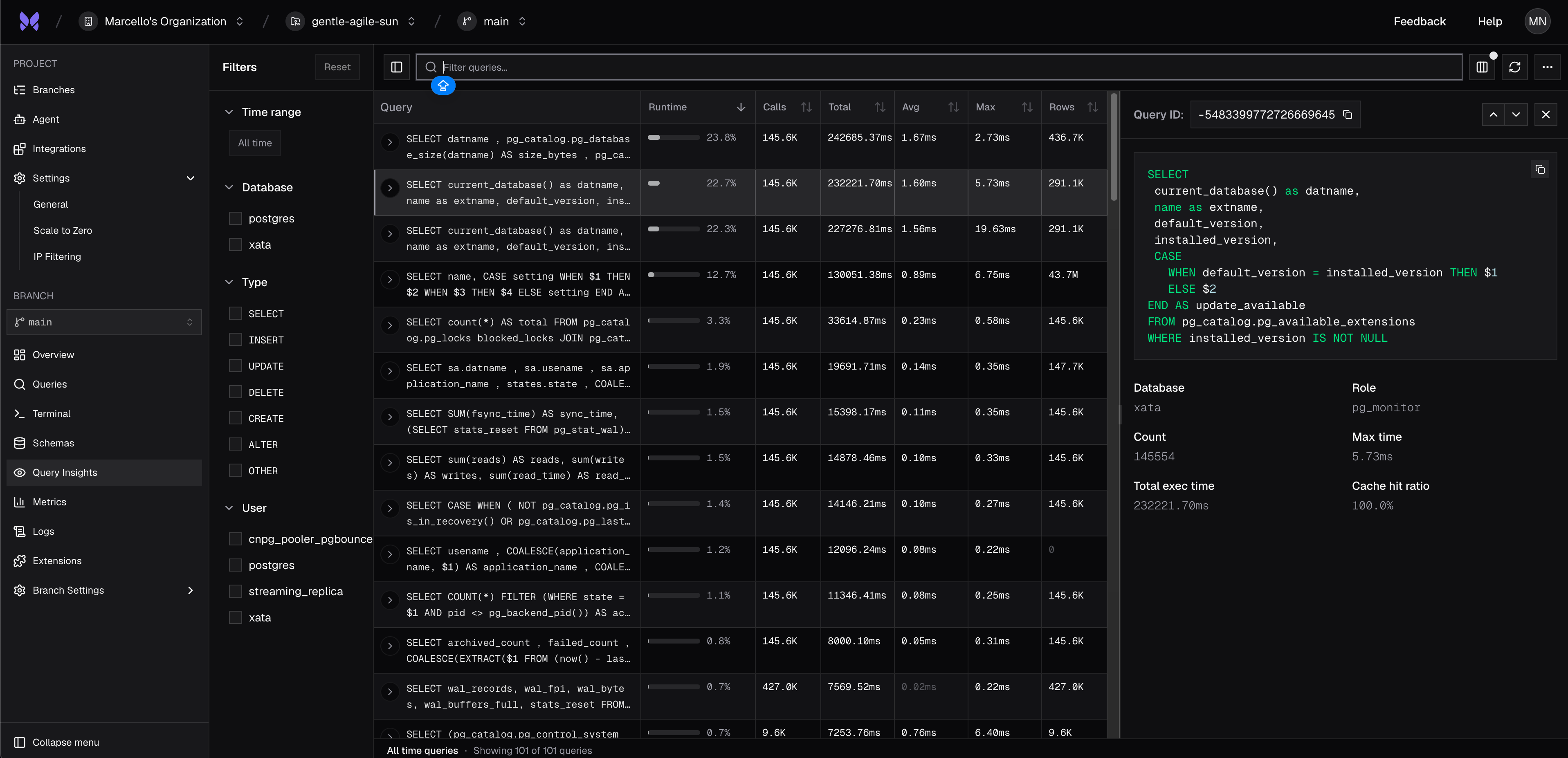
Task: Open the Feedback link
Action: pyautogui.click(x=1420, y=21)
